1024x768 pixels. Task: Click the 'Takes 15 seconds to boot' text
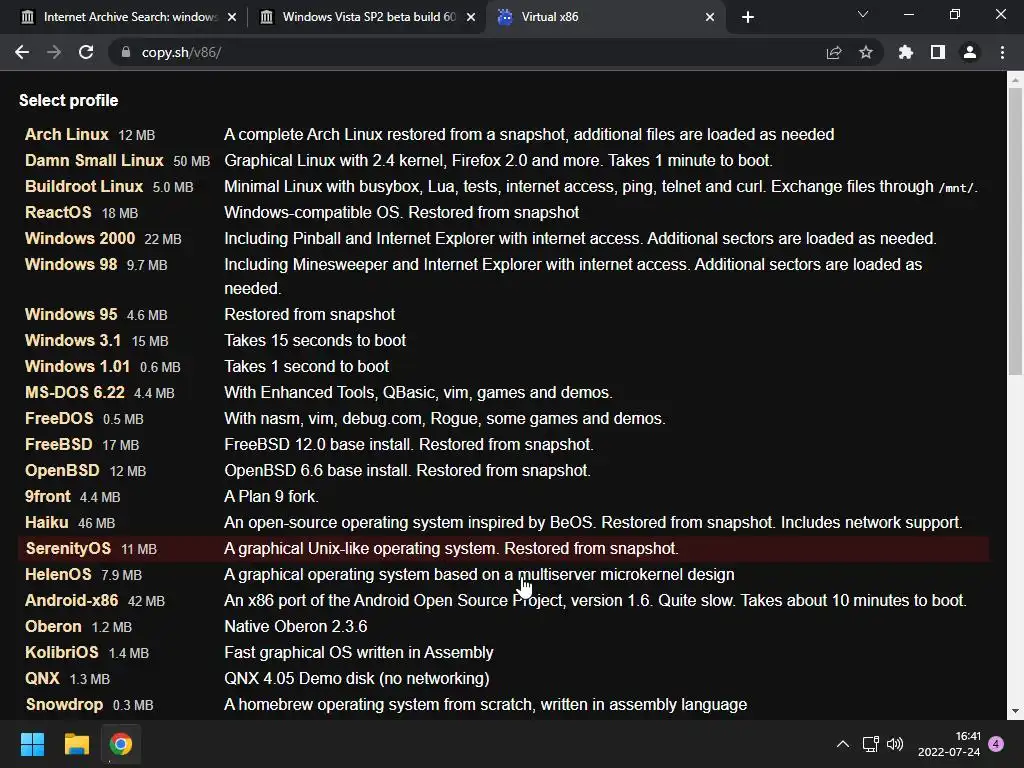(315, 340)
